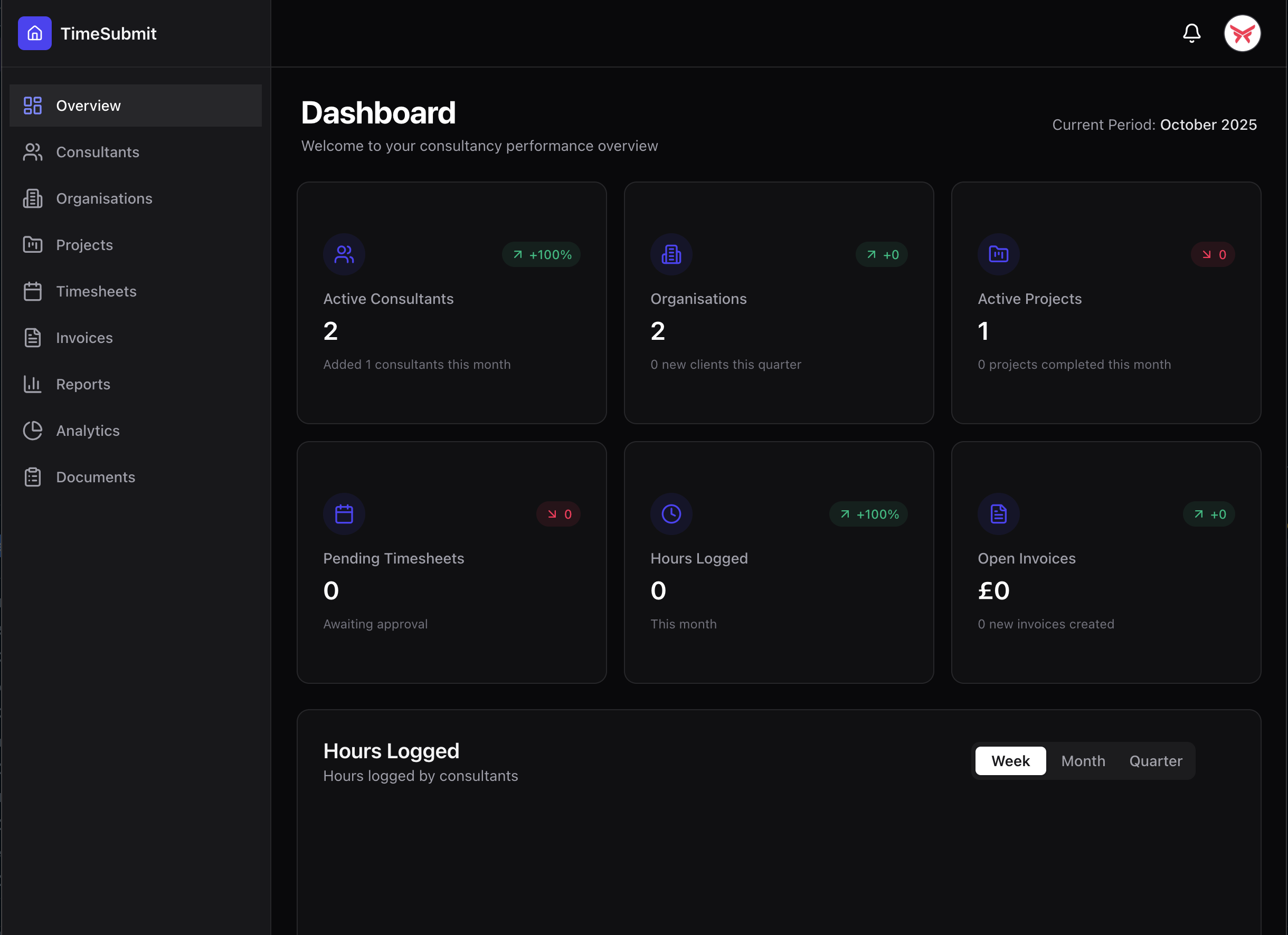Go to the Invoices page
Viewport: 1288px width, 935px height.
pos(84,337)
